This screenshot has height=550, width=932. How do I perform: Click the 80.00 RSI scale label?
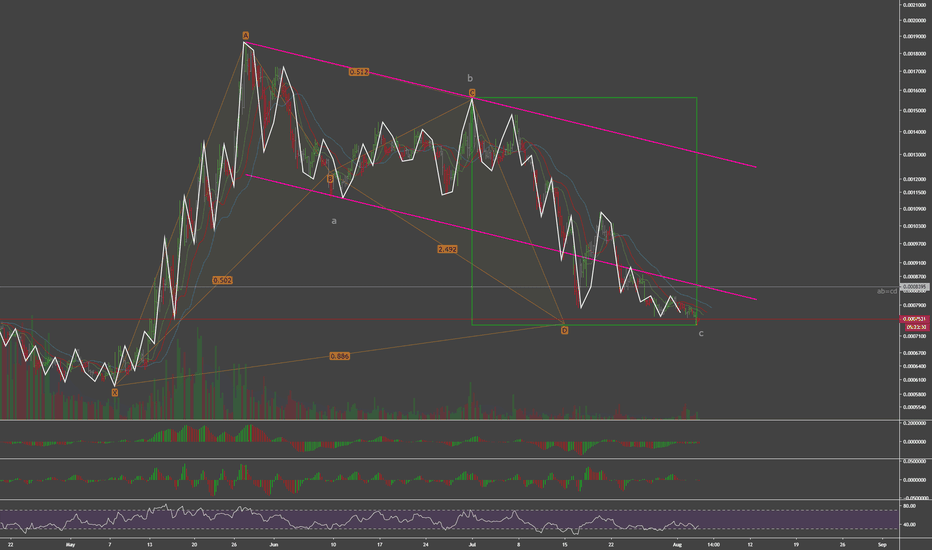click(x=909, y=506)
